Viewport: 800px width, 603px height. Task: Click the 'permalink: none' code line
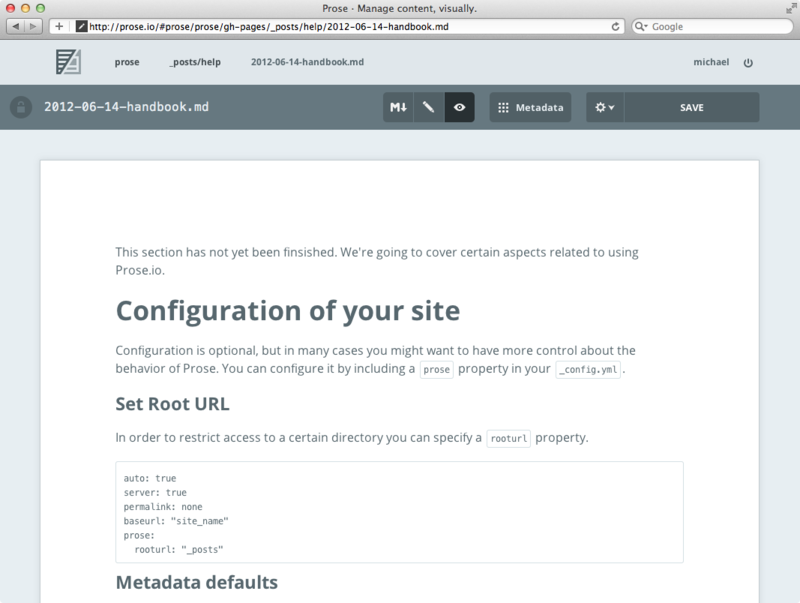coord(163,507)
